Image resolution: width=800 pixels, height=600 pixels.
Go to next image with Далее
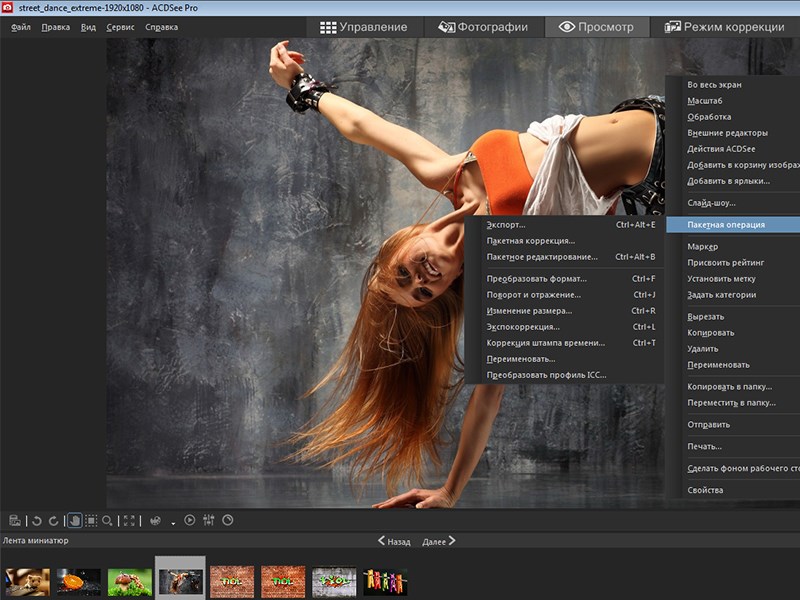pos(439,541)
